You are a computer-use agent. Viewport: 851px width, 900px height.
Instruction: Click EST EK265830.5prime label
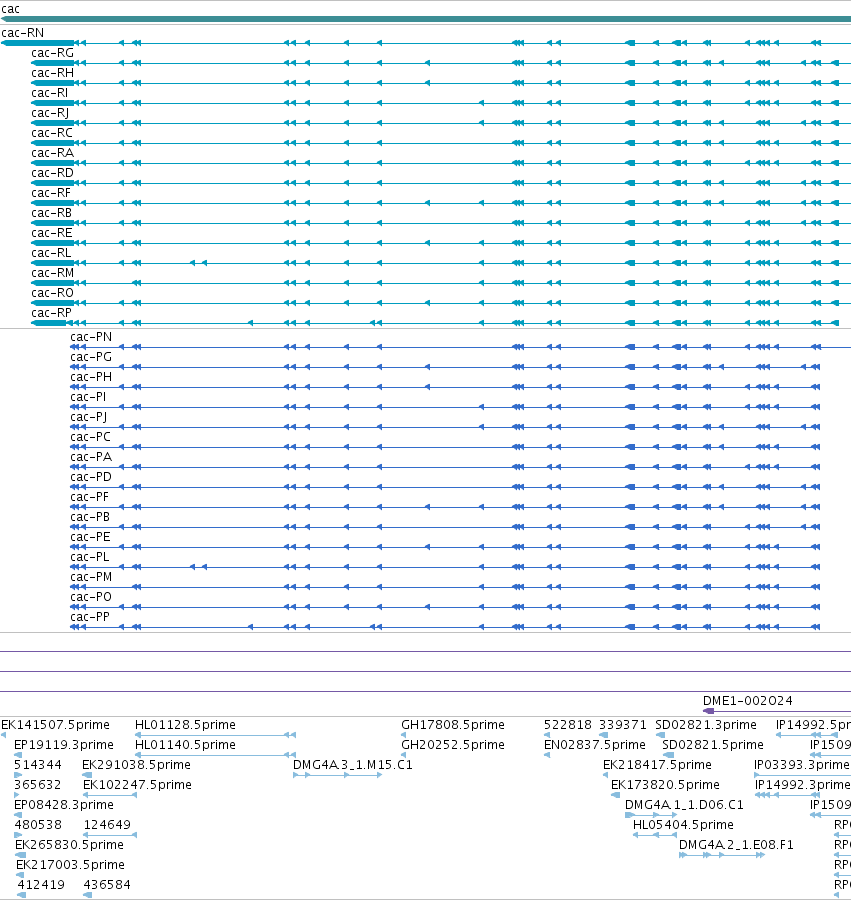pos(69,845)
